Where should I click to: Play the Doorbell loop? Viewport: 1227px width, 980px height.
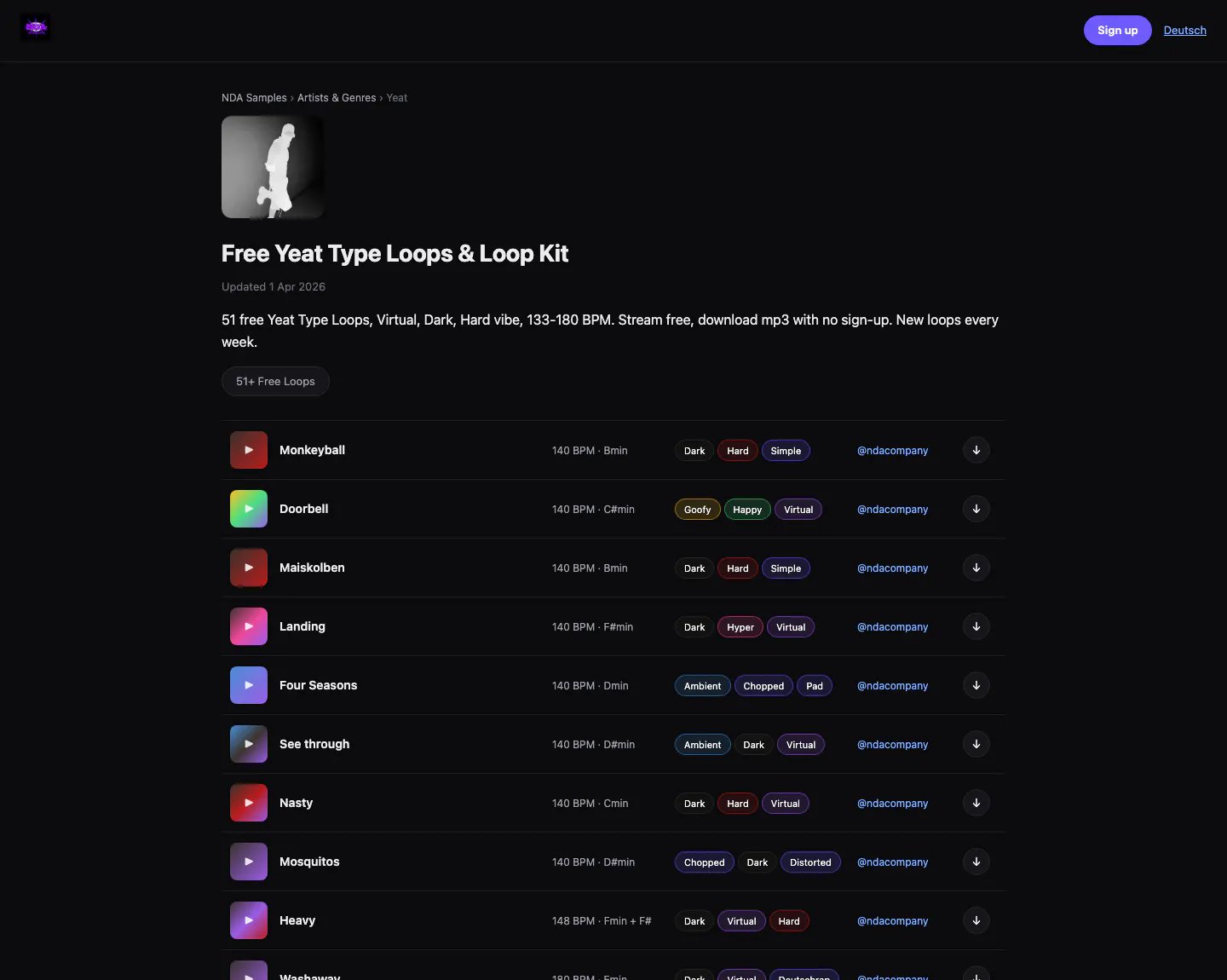tap(249, 509)
